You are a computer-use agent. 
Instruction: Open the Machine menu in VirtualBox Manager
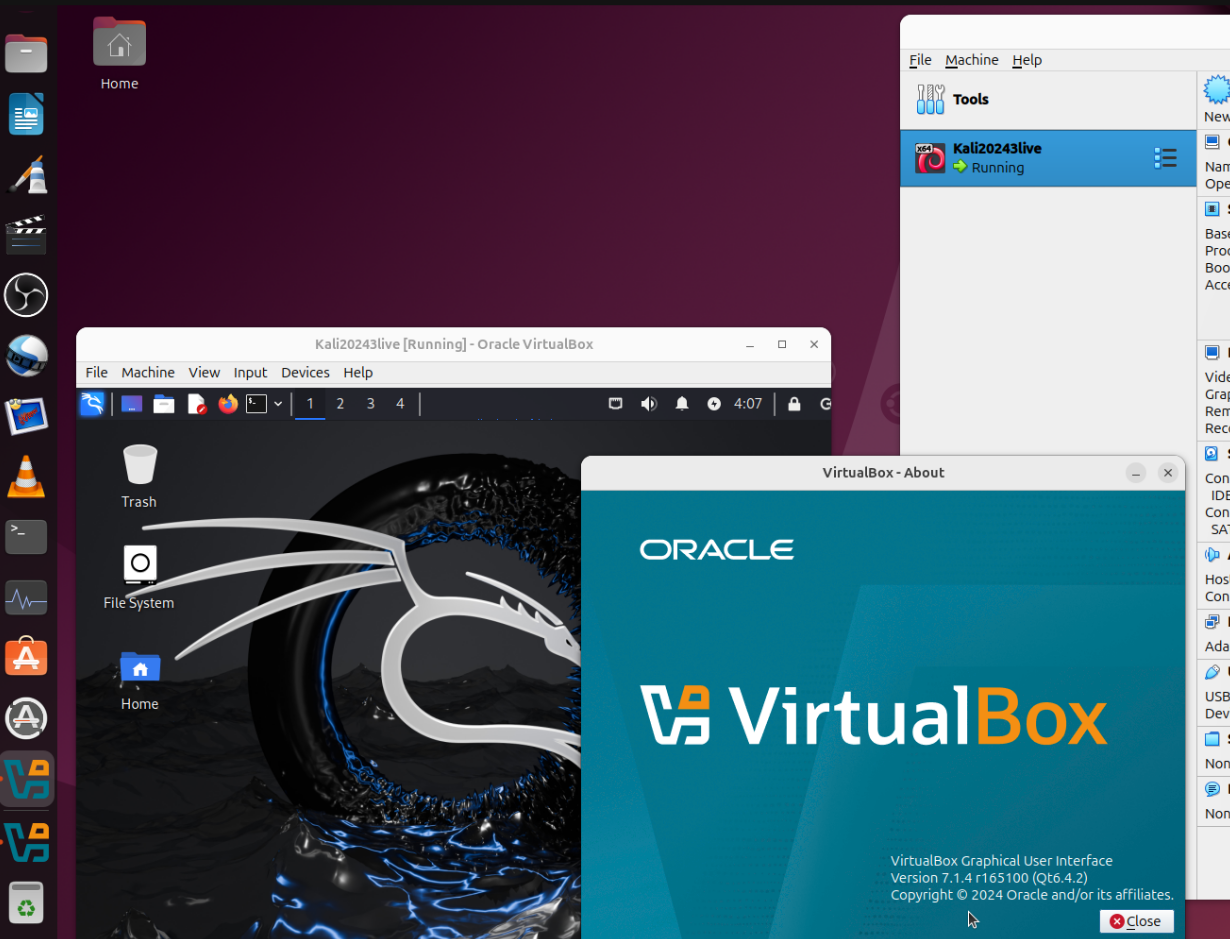click(x=971, y=60)
